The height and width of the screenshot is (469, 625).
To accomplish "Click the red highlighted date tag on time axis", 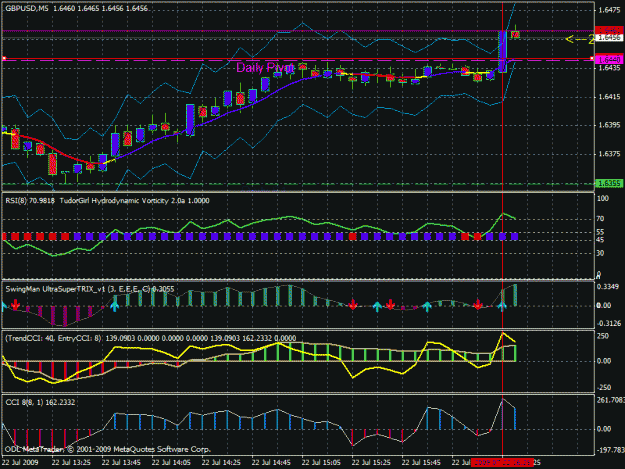I will [502, 463].
